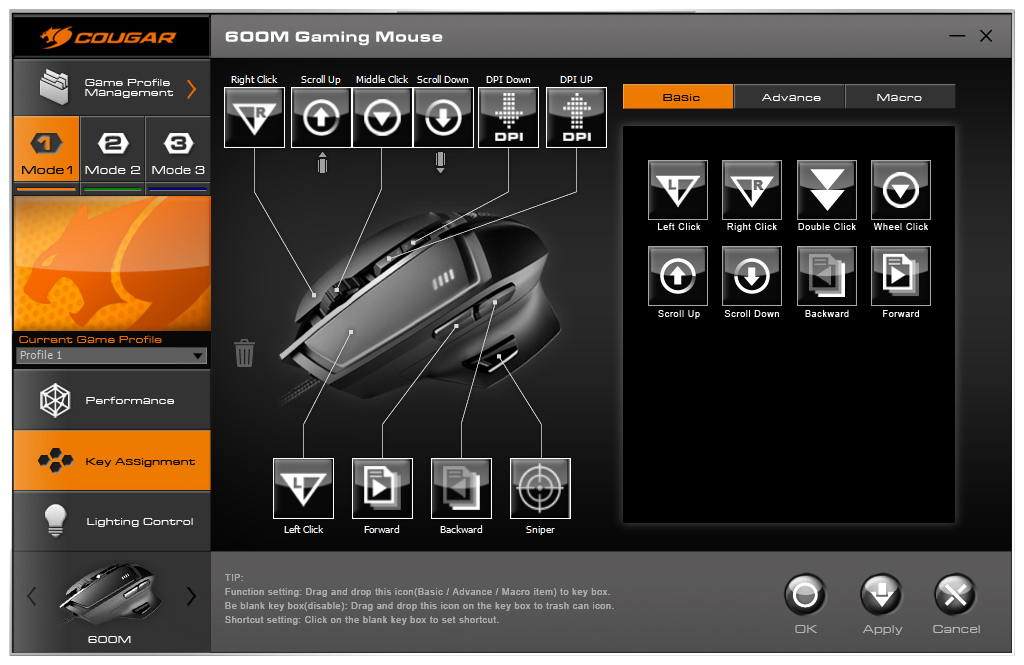Open the Current Game Profile dropdown
Image resolution: width=1024 pixels, height=665 pixels.
pyautogui.click(x=112, y=355)
